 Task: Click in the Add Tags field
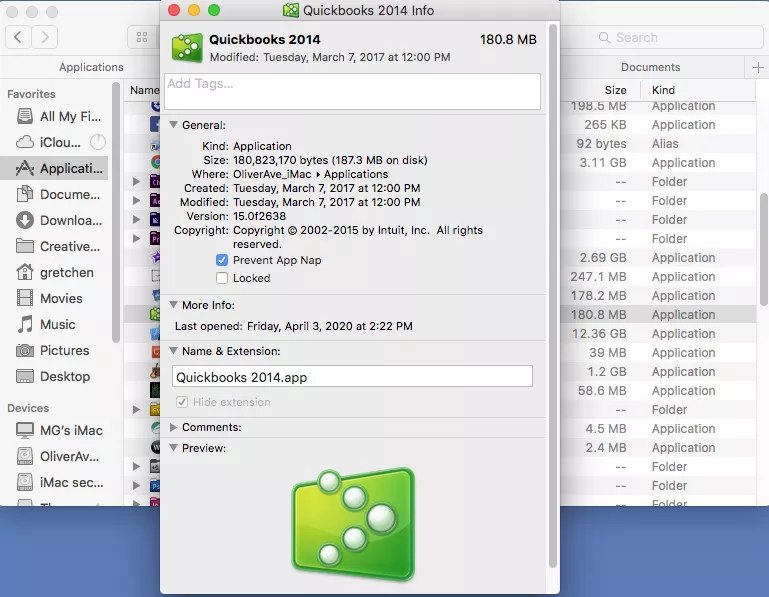[352, 92]
